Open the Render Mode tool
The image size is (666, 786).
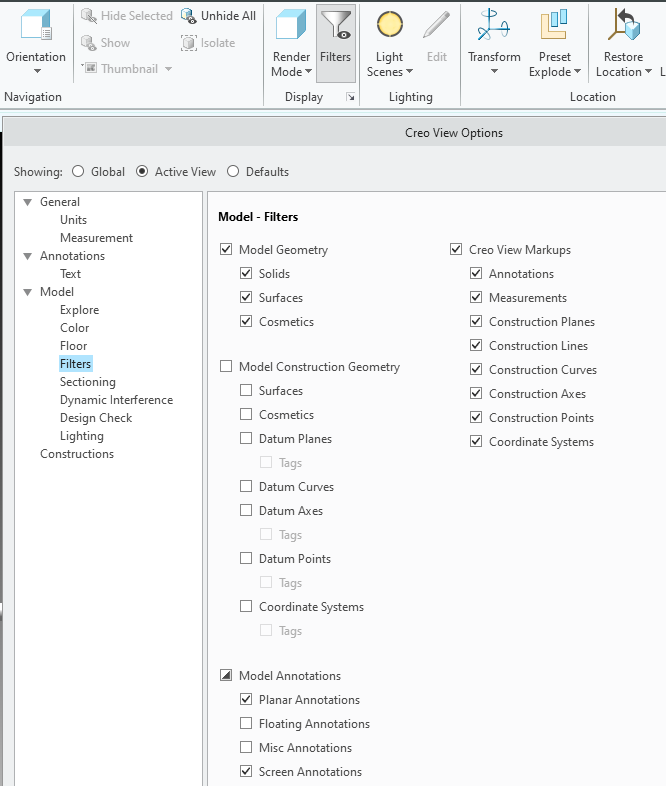(291, 26)
